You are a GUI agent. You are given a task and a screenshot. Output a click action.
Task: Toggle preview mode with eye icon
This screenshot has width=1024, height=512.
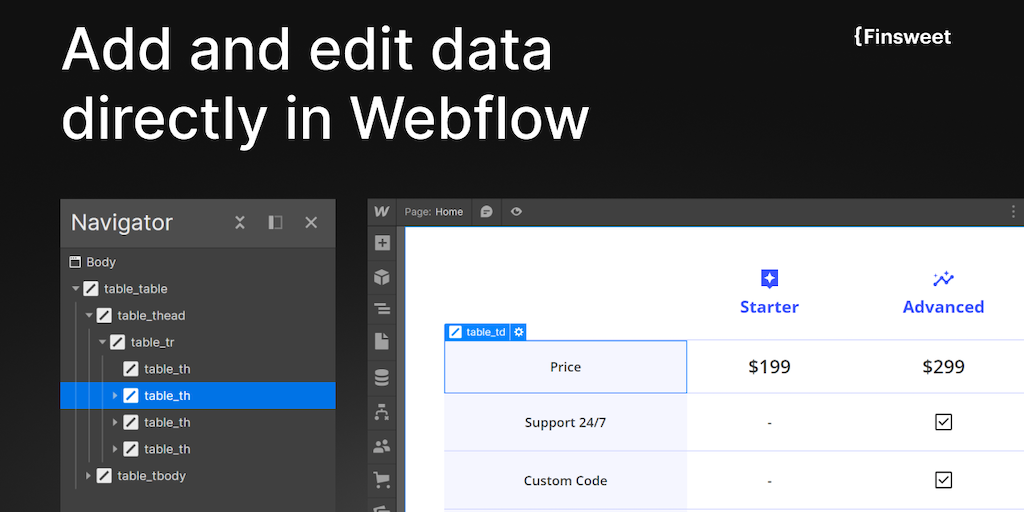(516, 212)
